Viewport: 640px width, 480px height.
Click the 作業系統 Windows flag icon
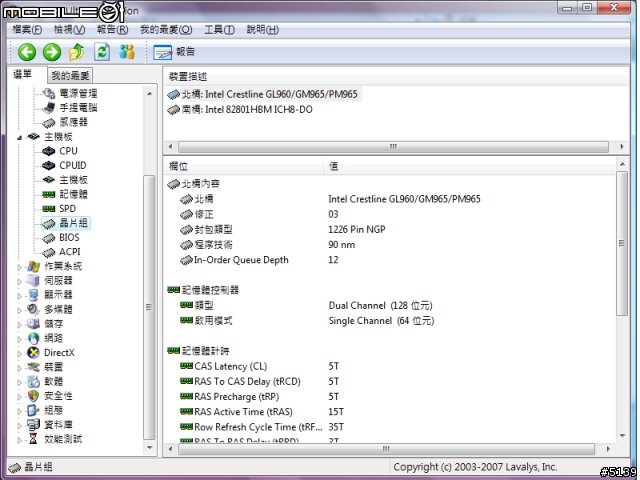pos(33,267)
